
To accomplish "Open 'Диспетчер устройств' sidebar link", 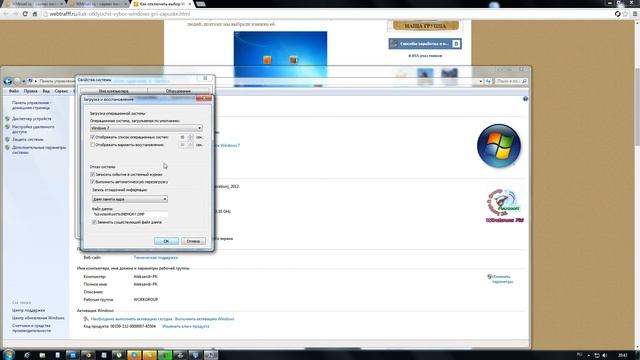I will [32, 119].
